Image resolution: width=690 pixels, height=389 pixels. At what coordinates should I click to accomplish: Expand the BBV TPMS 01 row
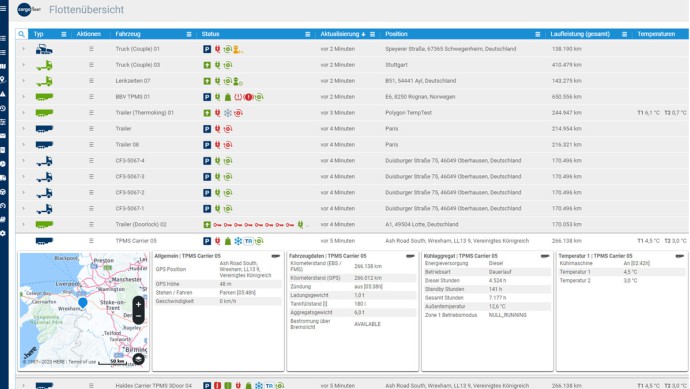pos(23,97)
